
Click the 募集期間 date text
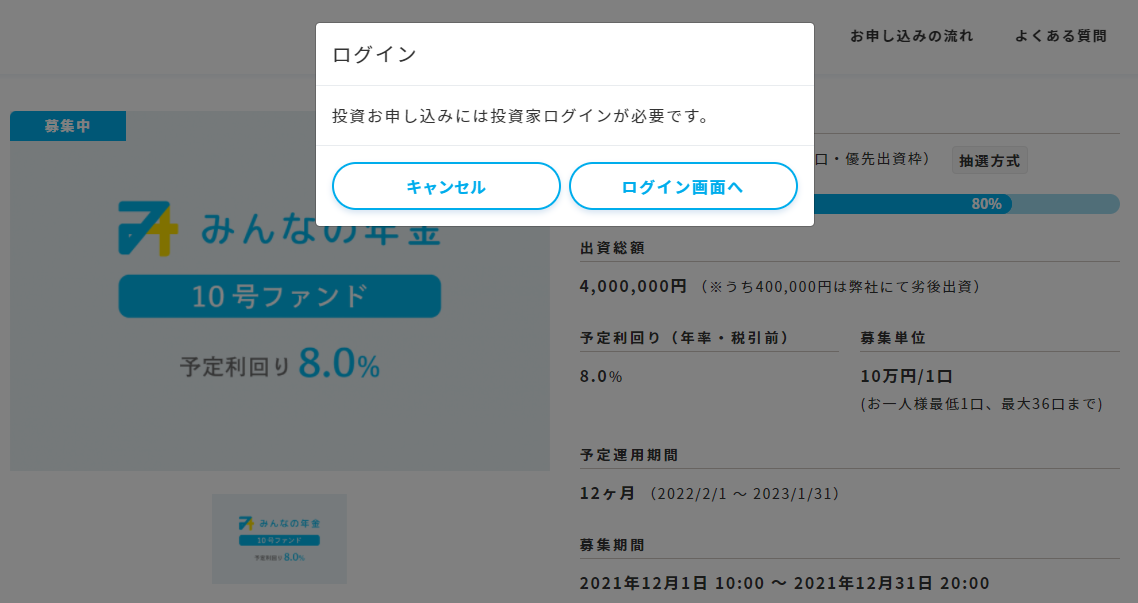click(784, 583)
